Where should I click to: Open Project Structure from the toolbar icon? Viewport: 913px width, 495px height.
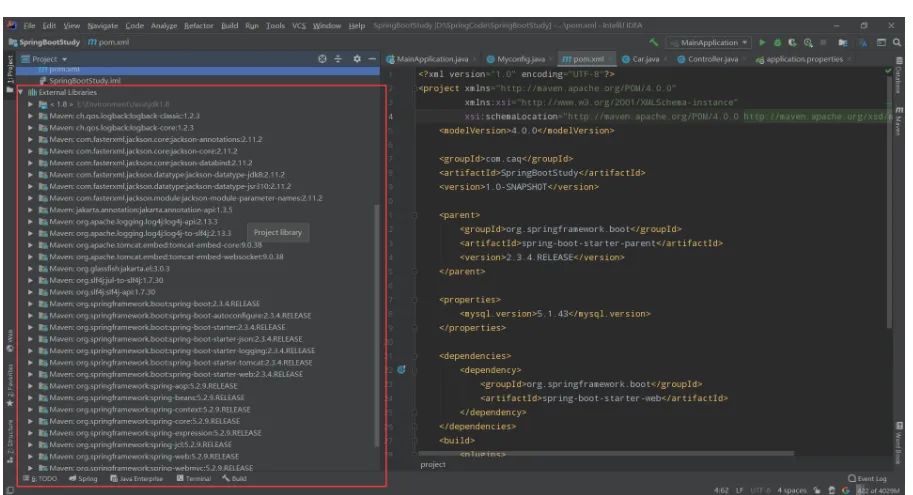pyautogui.click(x=843, y=43)
